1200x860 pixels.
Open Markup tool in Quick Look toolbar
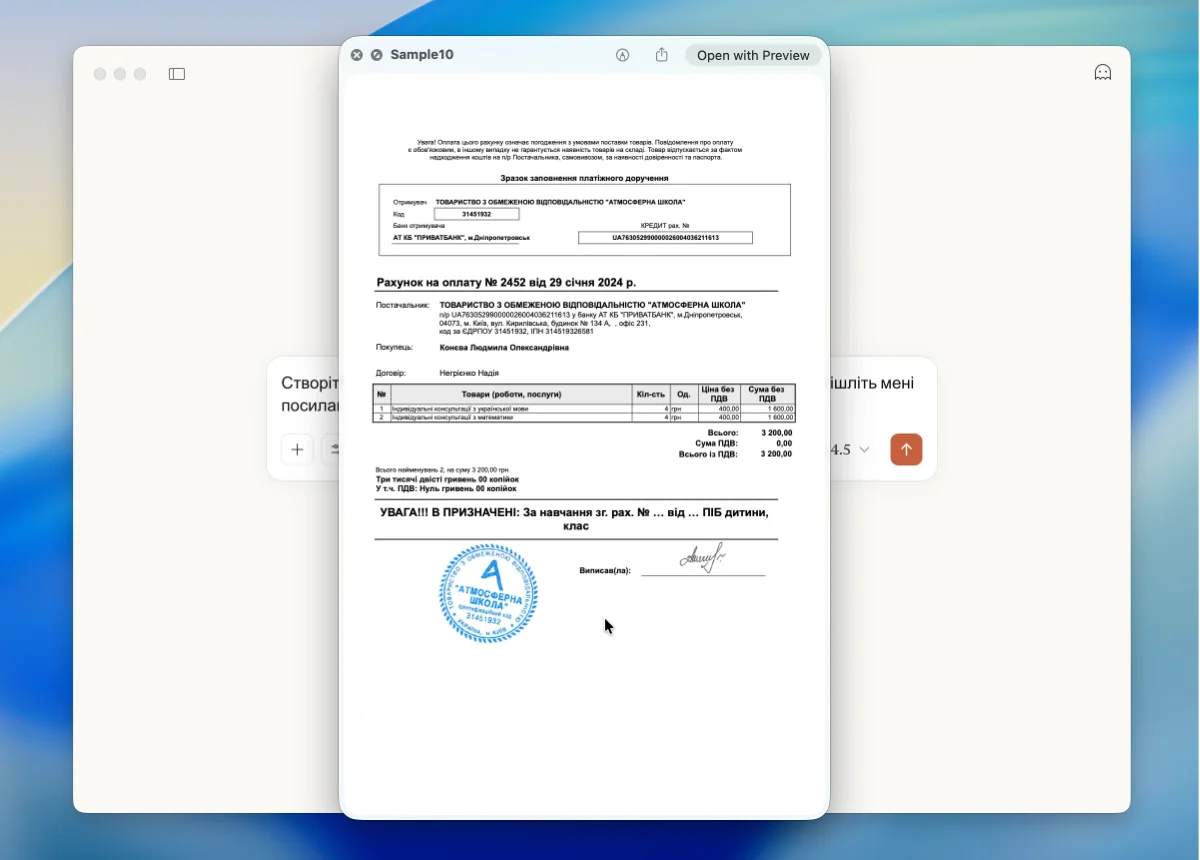click(622, 56)
